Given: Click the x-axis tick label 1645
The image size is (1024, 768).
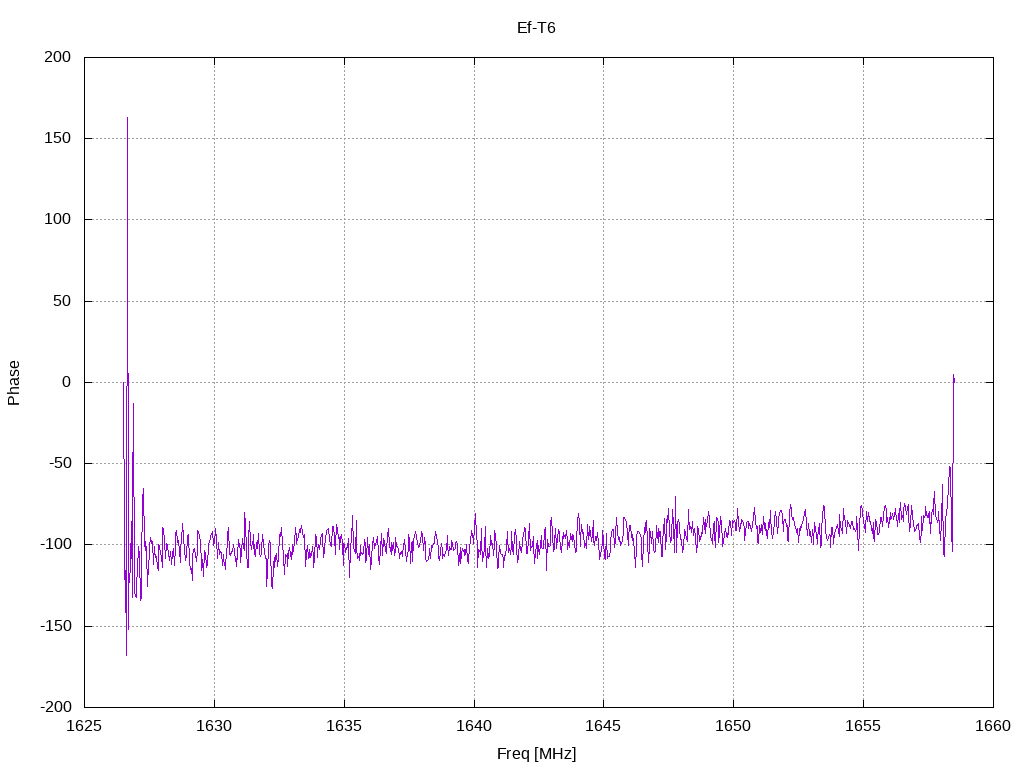Looking at the screenshot, I should point(603,726).
